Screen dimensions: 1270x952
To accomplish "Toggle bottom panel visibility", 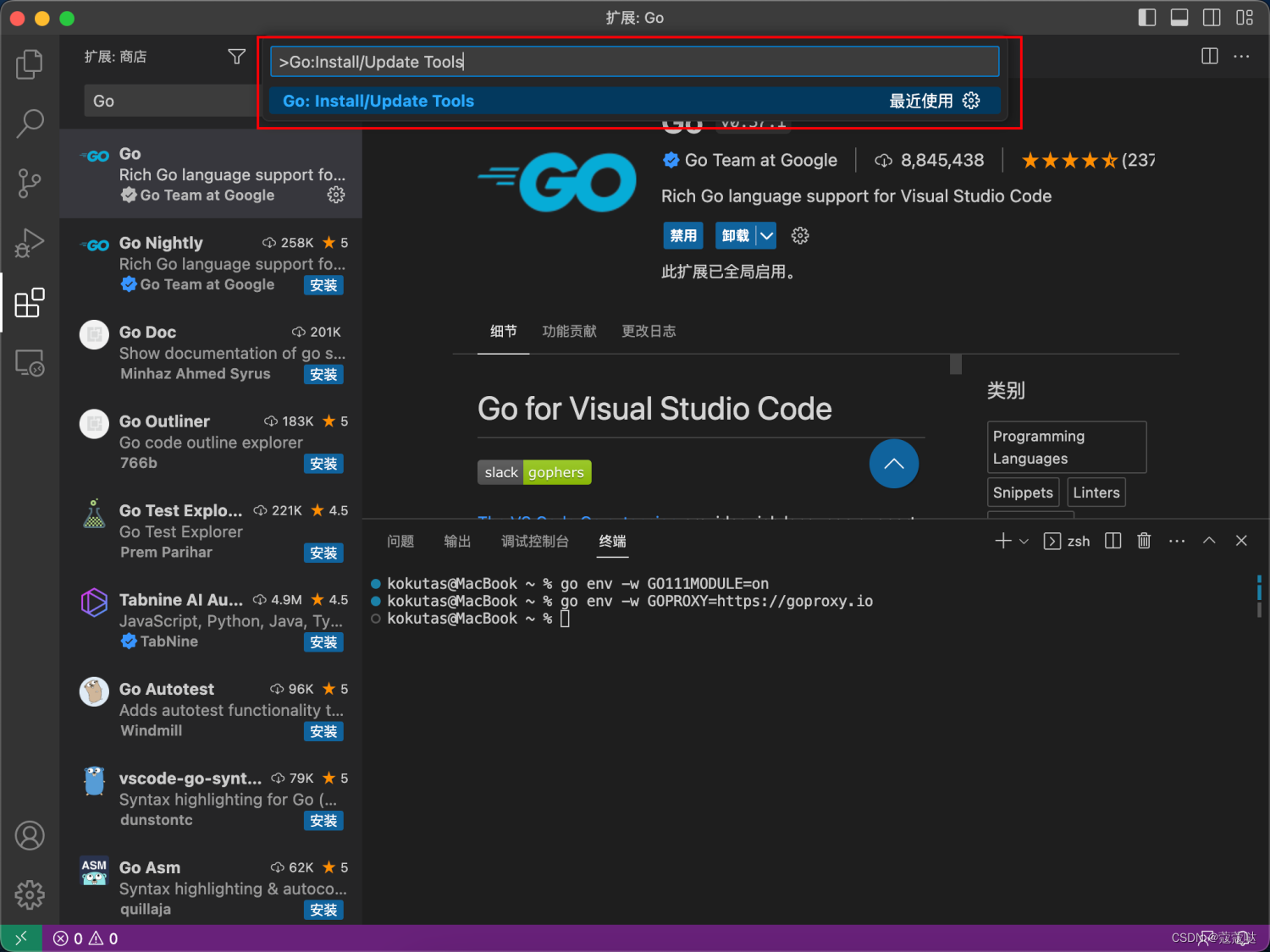I will tap(1179, 18).
